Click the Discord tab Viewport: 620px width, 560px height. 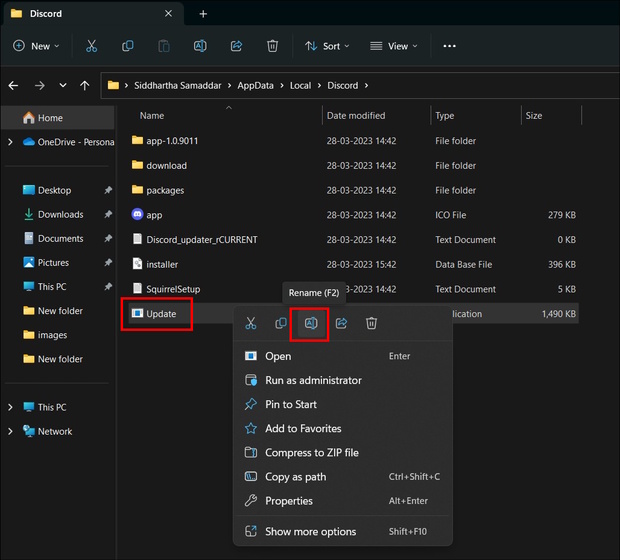tap(93, 14)
